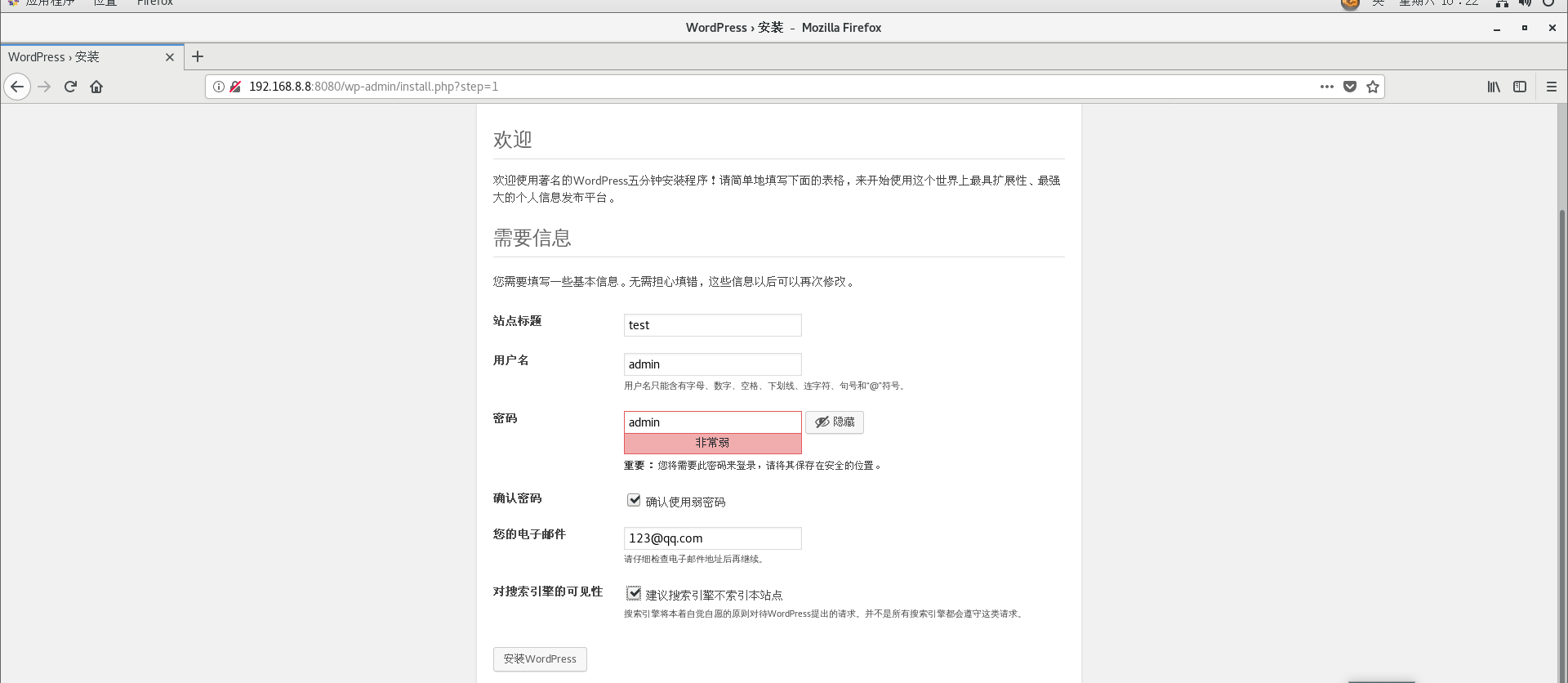Maximize the Firefox window

click(1524, 28)
